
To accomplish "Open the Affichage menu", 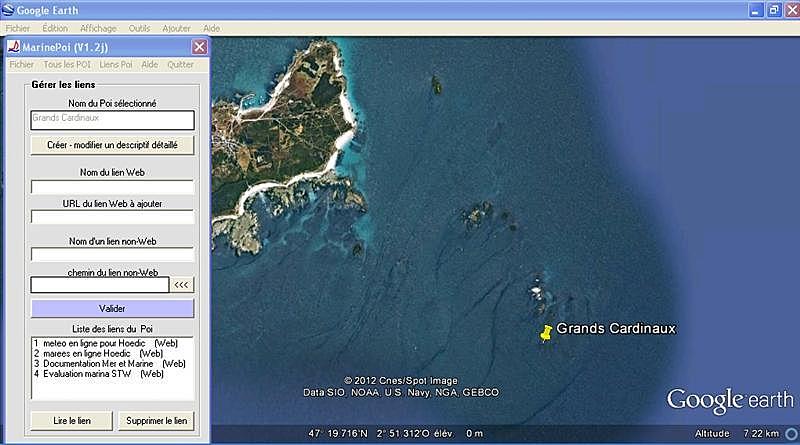I will point(98,29).
